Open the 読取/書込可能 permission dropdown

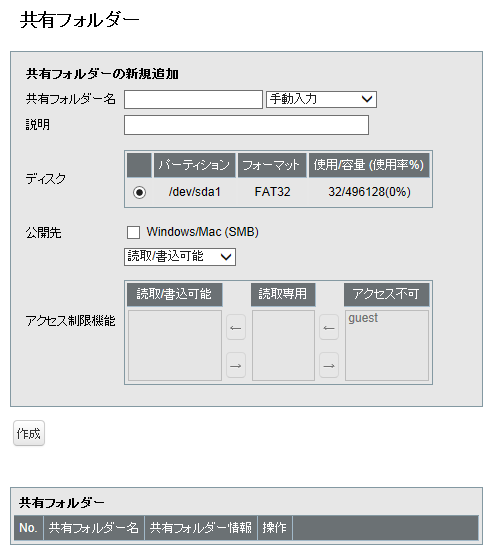180,257
